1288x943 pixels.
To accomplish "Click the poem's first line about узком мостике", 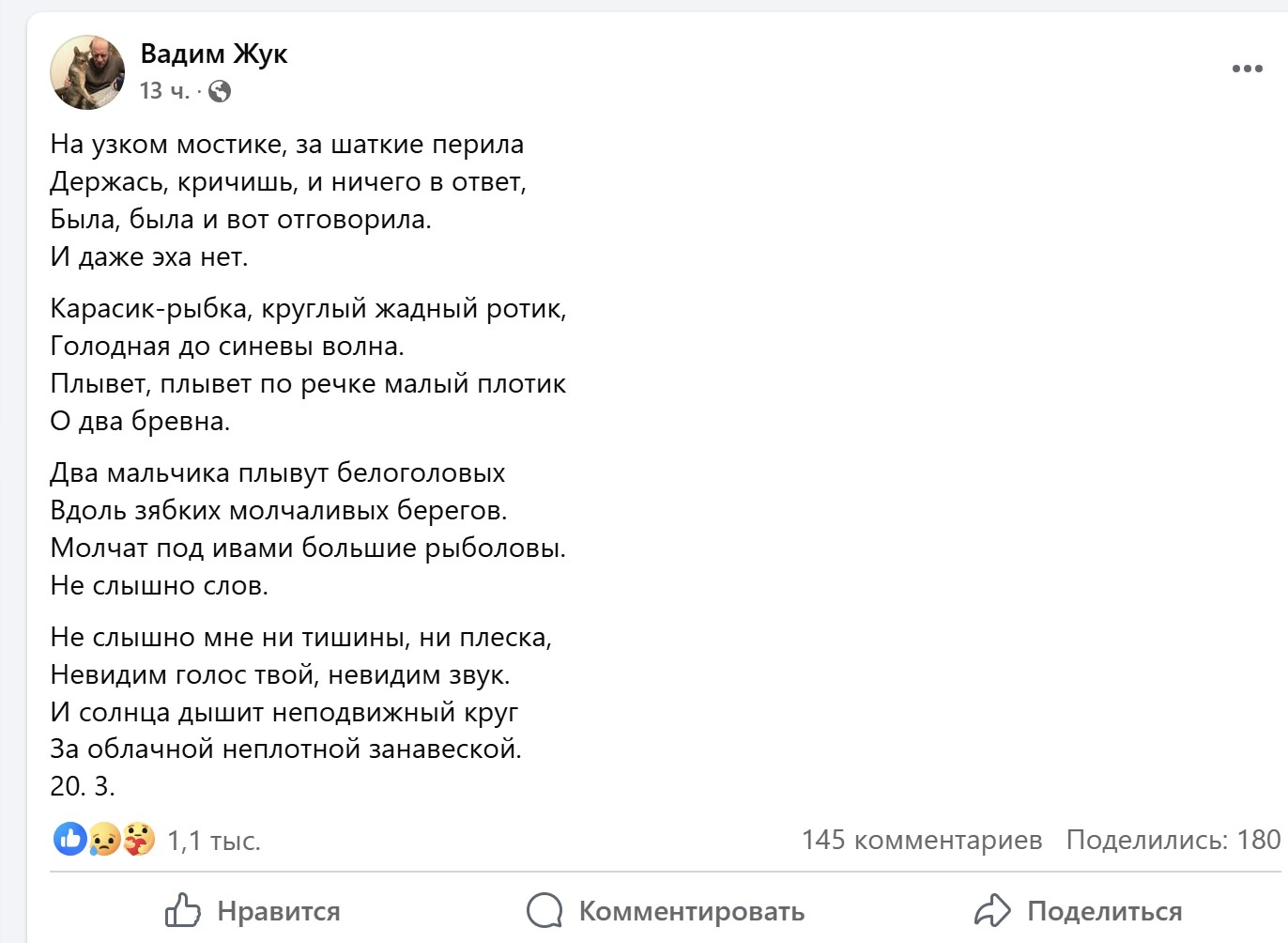I will 286,145.
